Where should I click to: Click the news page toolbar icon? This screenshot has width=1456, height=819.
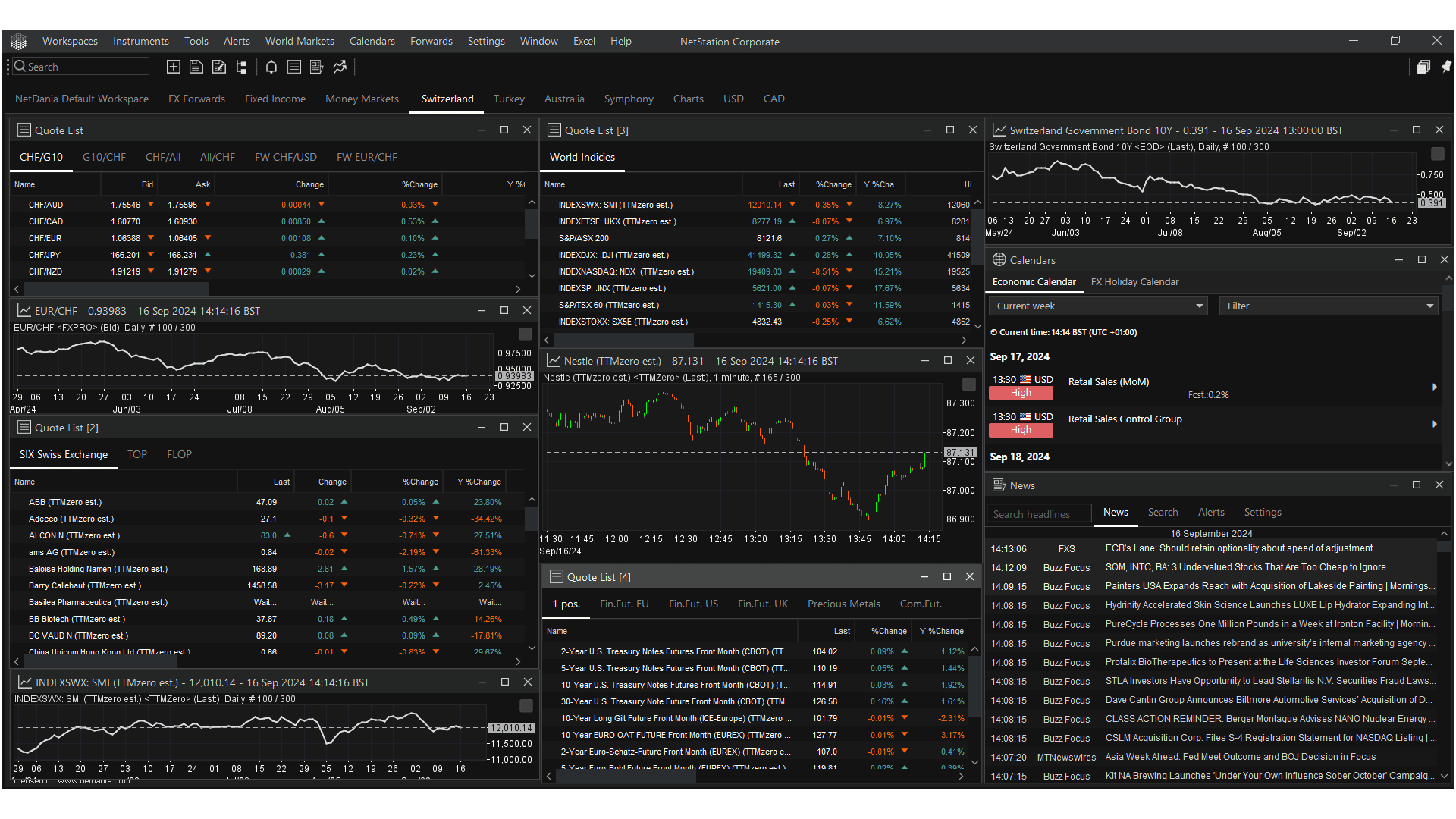click(317, 67)
